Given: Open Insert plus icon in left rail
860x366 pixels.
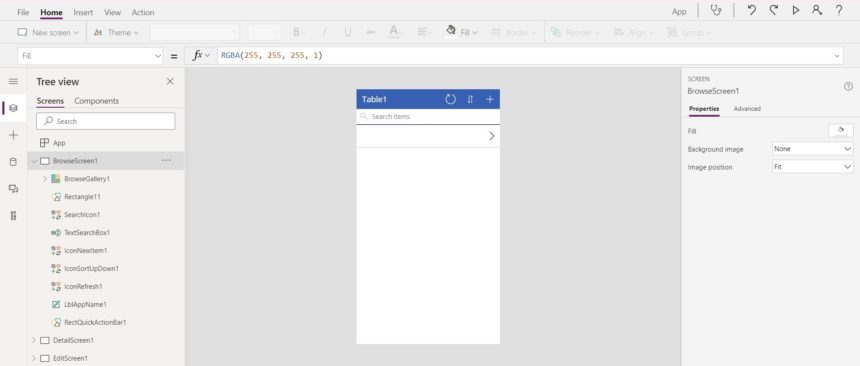Looking at the screenshot, I should (13, 135).
